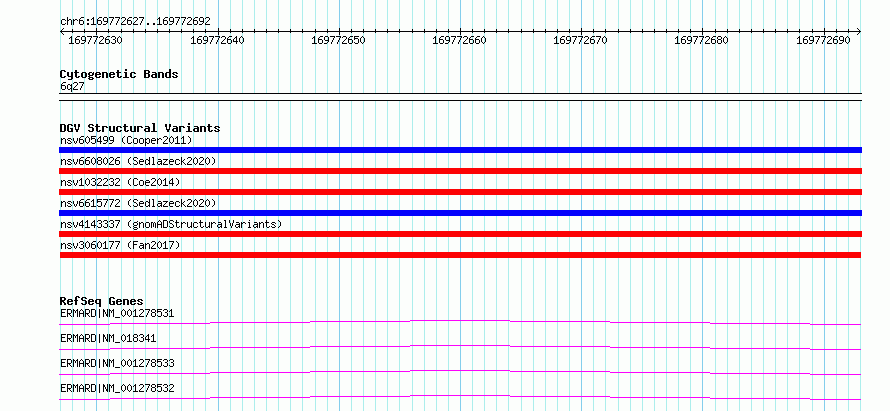Image resolution: width=890 pixels, height=411 pixels.
Task: Click the nsv605499 (Cooper2011) variant label
Action: tap(126, 140)
